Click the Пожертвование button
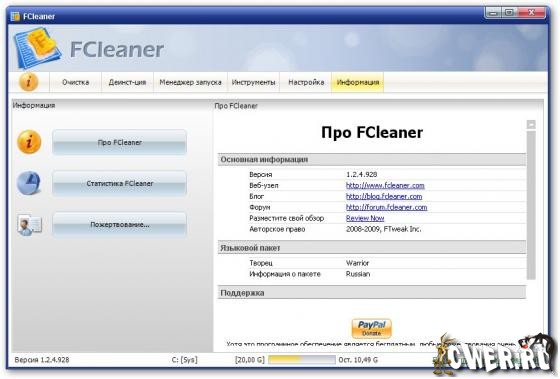 pos(119,225)
